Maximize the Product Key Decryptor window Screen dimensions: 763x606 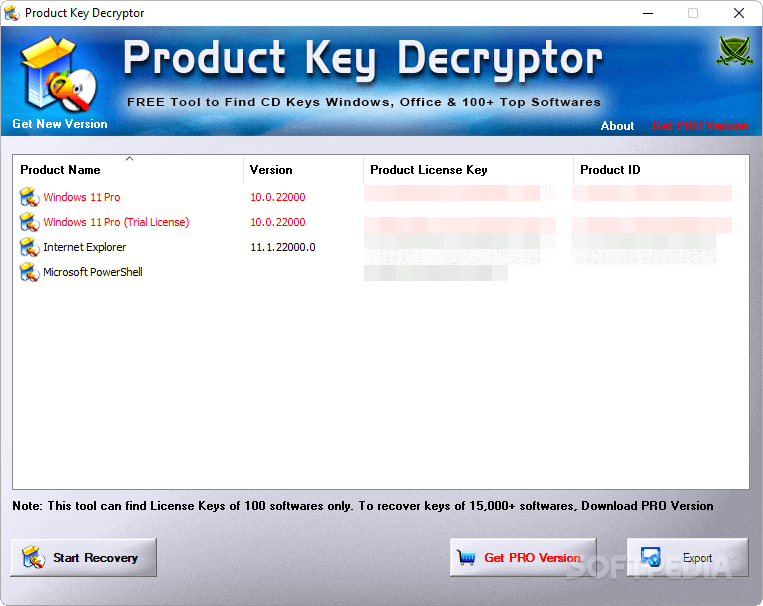[693, 13]
